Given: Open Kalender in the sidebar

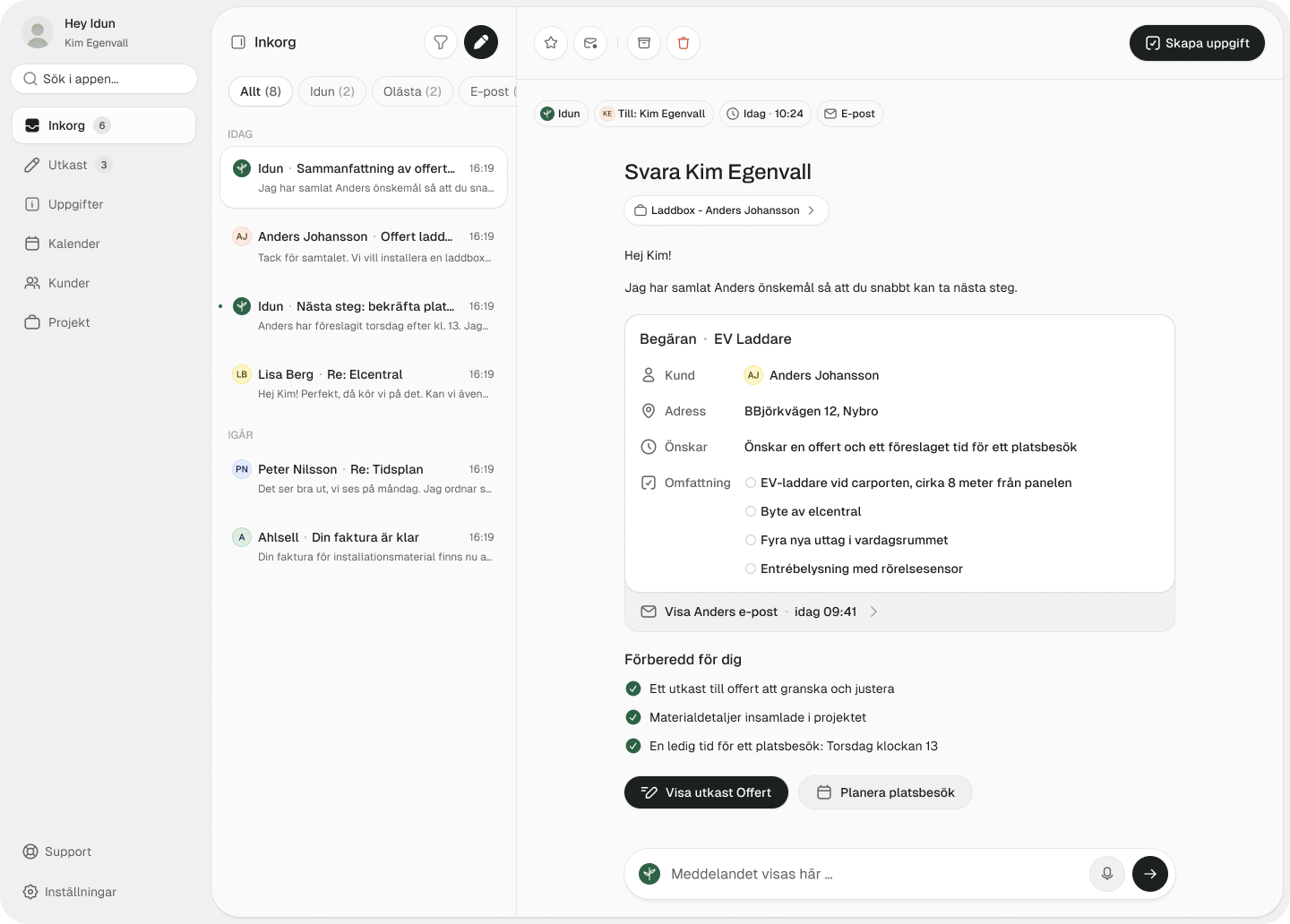Looking at the screenshot, I should pos(104,244).
